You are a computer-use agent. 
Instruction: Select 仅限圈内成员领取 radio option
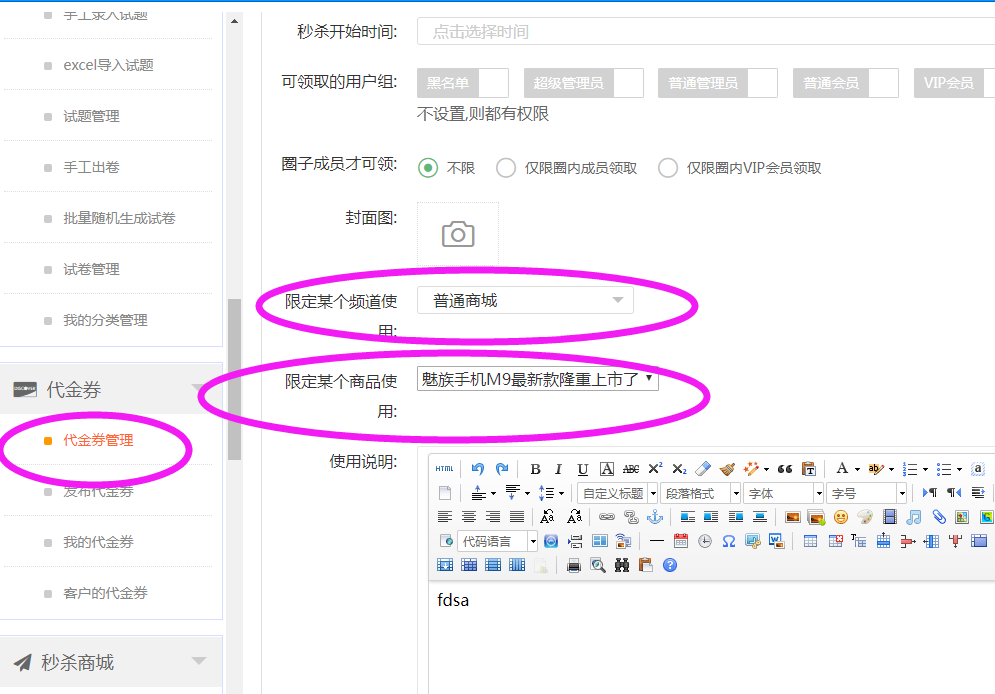click(x=506, y=168)
